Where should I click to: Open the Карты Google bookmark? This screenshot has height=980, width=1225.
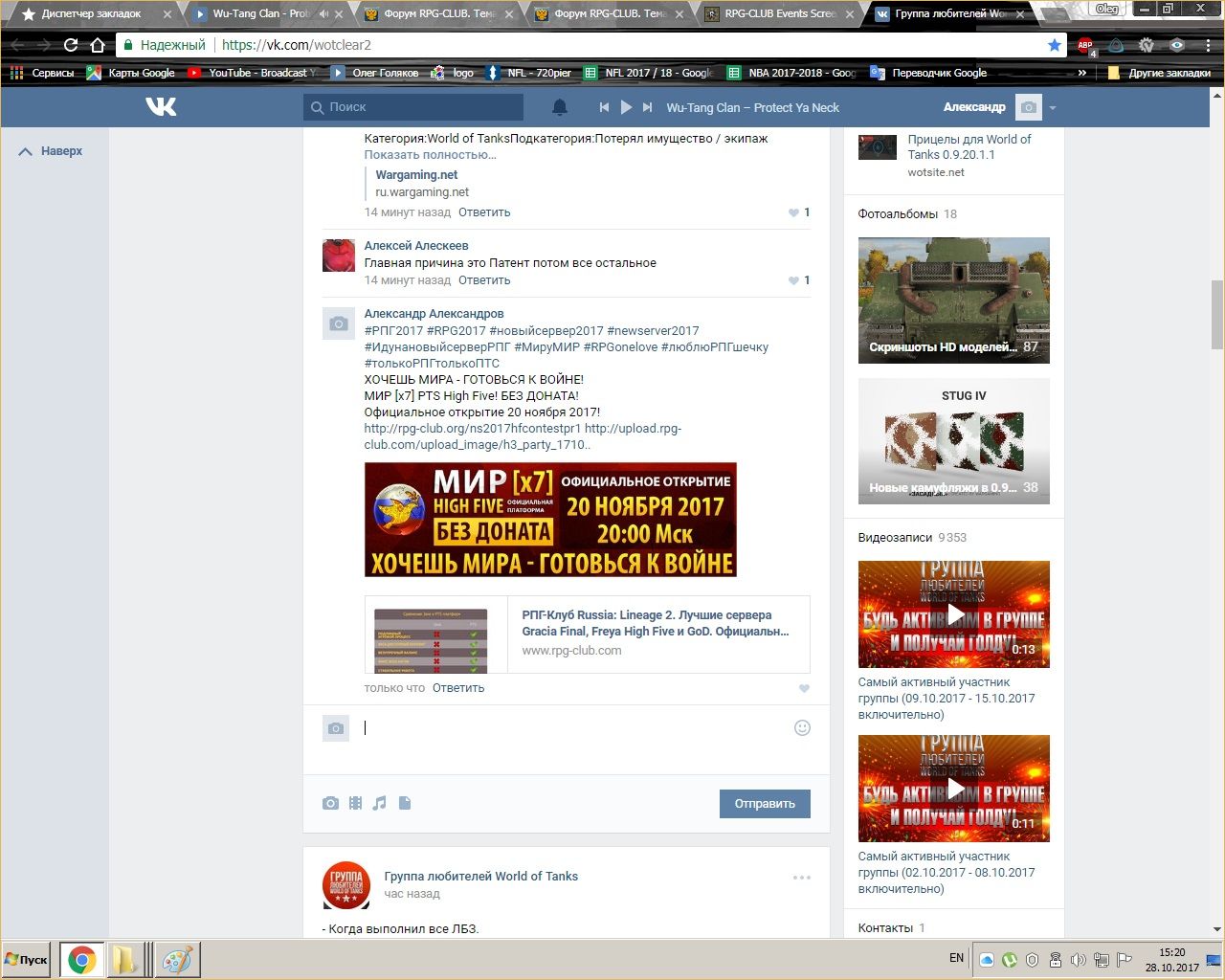click(131, 73)
